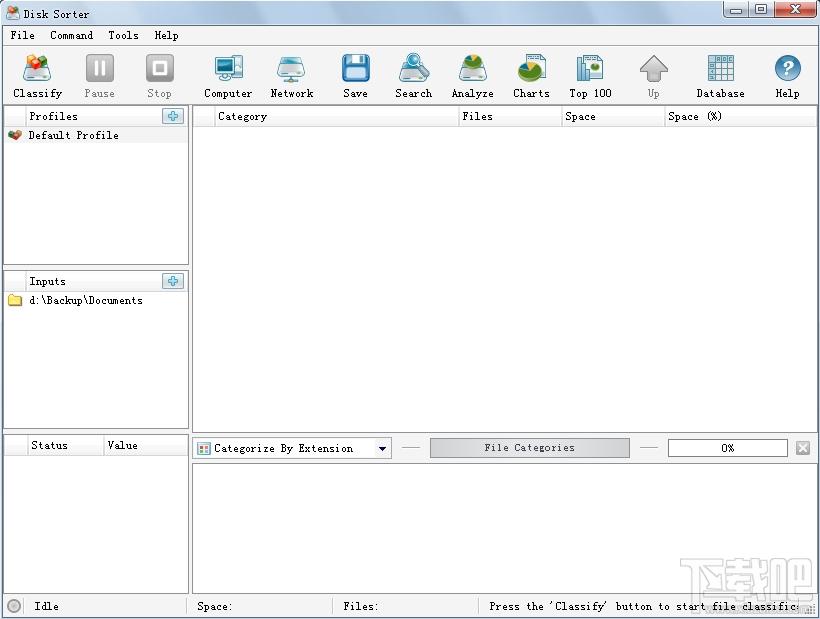Click the 0% progress bar

(727, 448)
